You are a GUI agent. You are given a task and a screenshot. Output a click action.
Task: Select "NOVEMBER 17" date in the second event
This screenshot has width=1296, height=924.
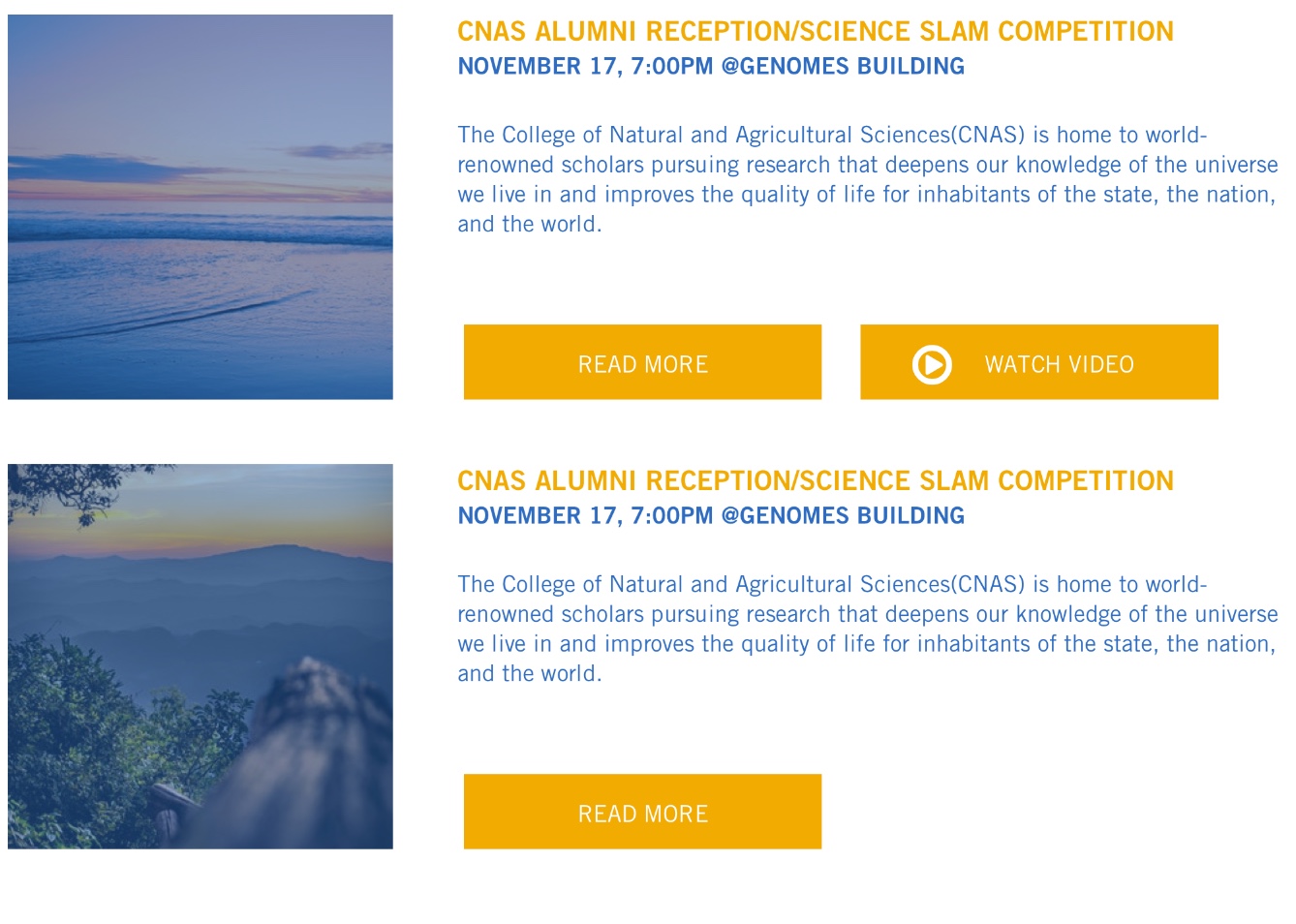point(537,515)
